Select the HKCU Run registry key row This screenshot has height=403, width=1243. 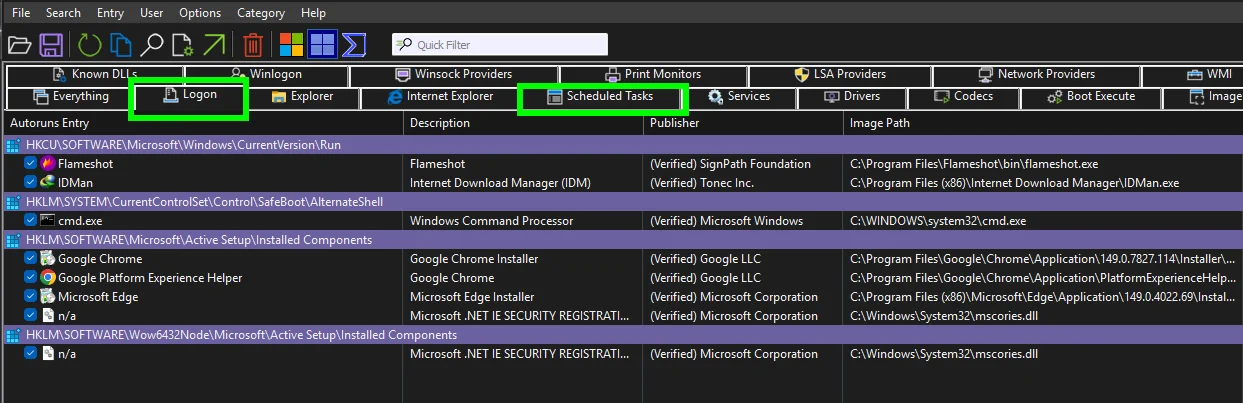[621, 145]
